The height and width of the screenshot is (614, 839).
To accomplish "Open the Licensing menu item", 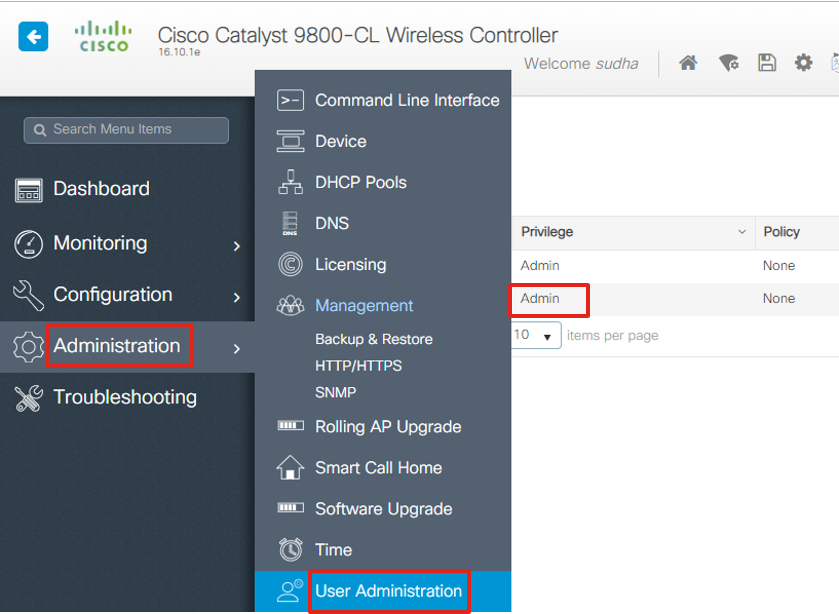I will [x=350, y=265].
